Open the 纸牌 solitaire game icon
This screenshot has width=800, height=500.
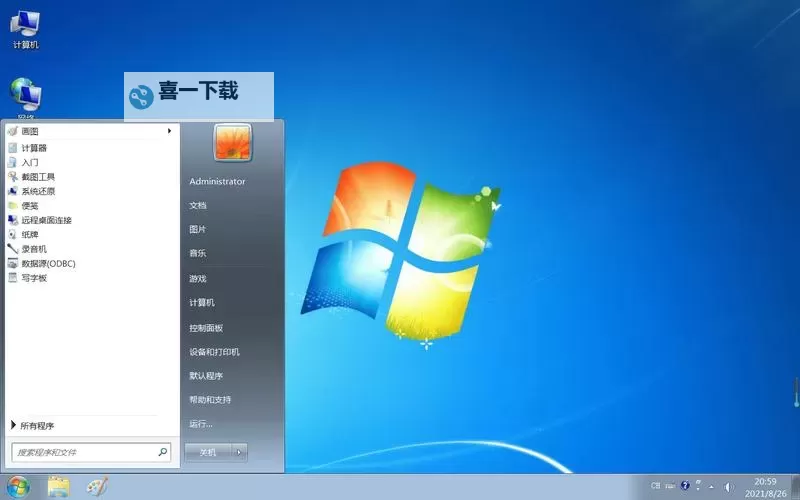click(x=13, y=235)
